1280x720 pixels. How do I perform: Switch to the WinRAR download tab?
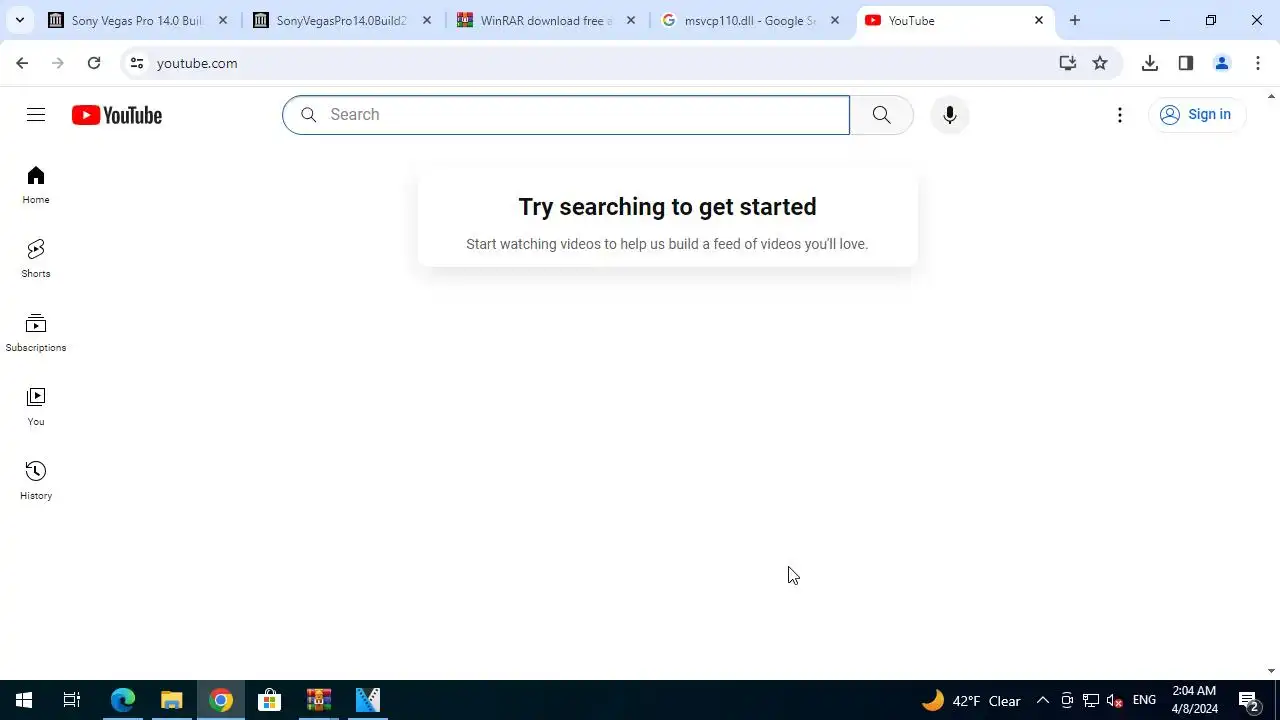click(545, 20)
